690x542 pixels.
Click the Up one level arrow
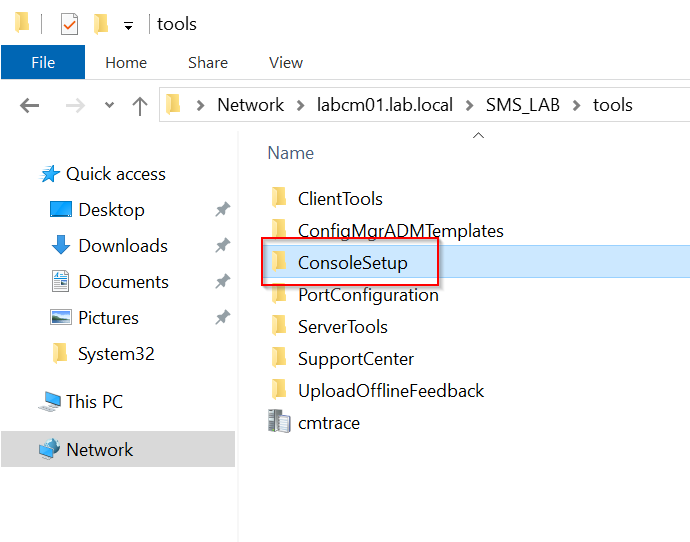pyautogui.click(x=139, y=106)
